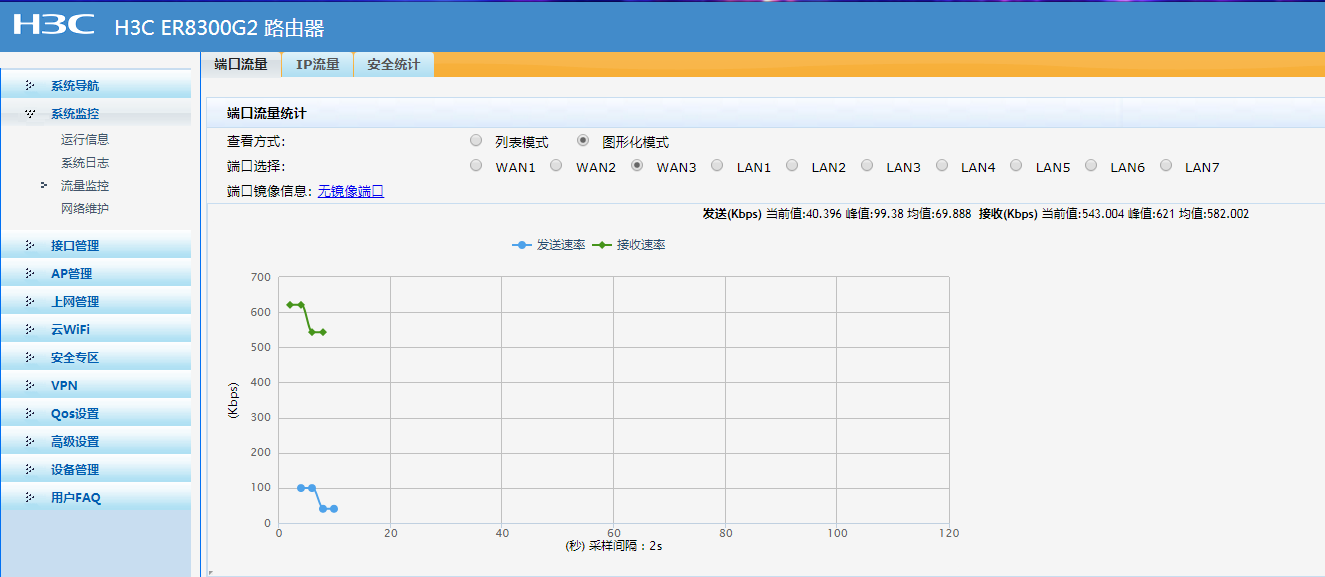Image resolution: width=1325 pixels, height=577 pixels.
Task: Click arrow icon beside 设备管理
Action: (x=30, y=470)
